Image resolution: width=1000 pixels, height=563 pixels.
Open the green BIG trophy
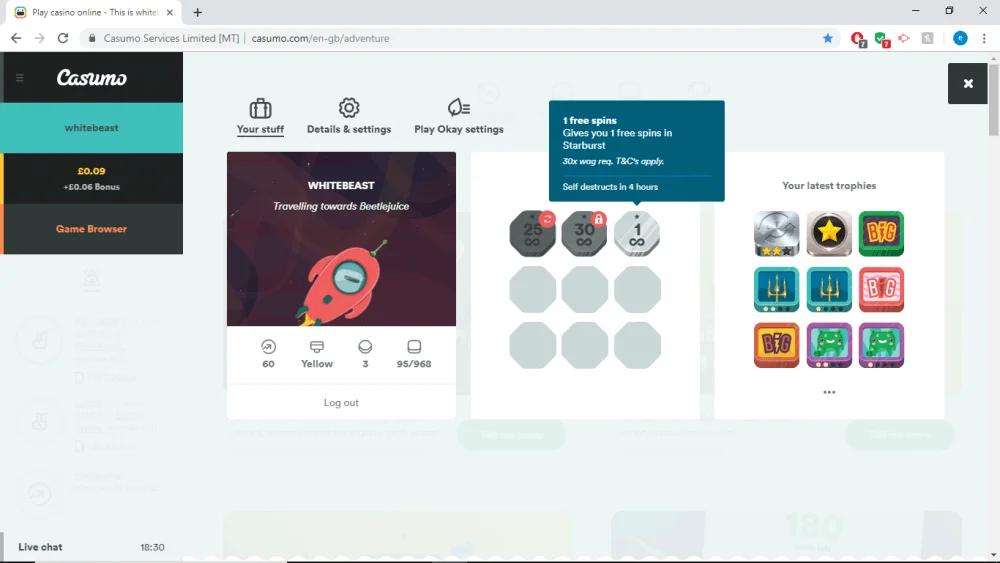click(881, 233)
